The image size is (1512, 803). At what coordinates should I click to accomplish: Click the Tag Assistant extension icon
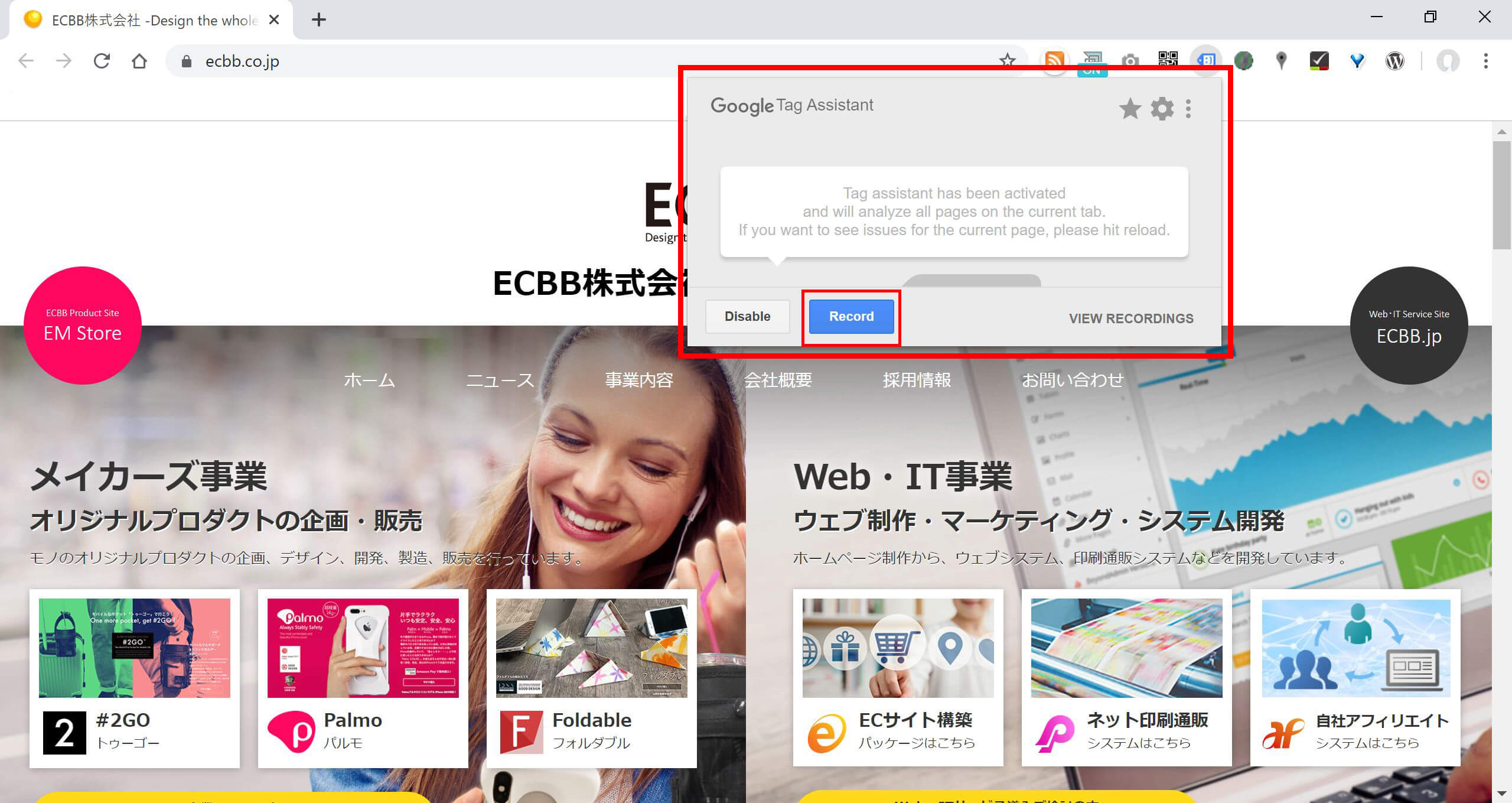[x=1205, y=60]
